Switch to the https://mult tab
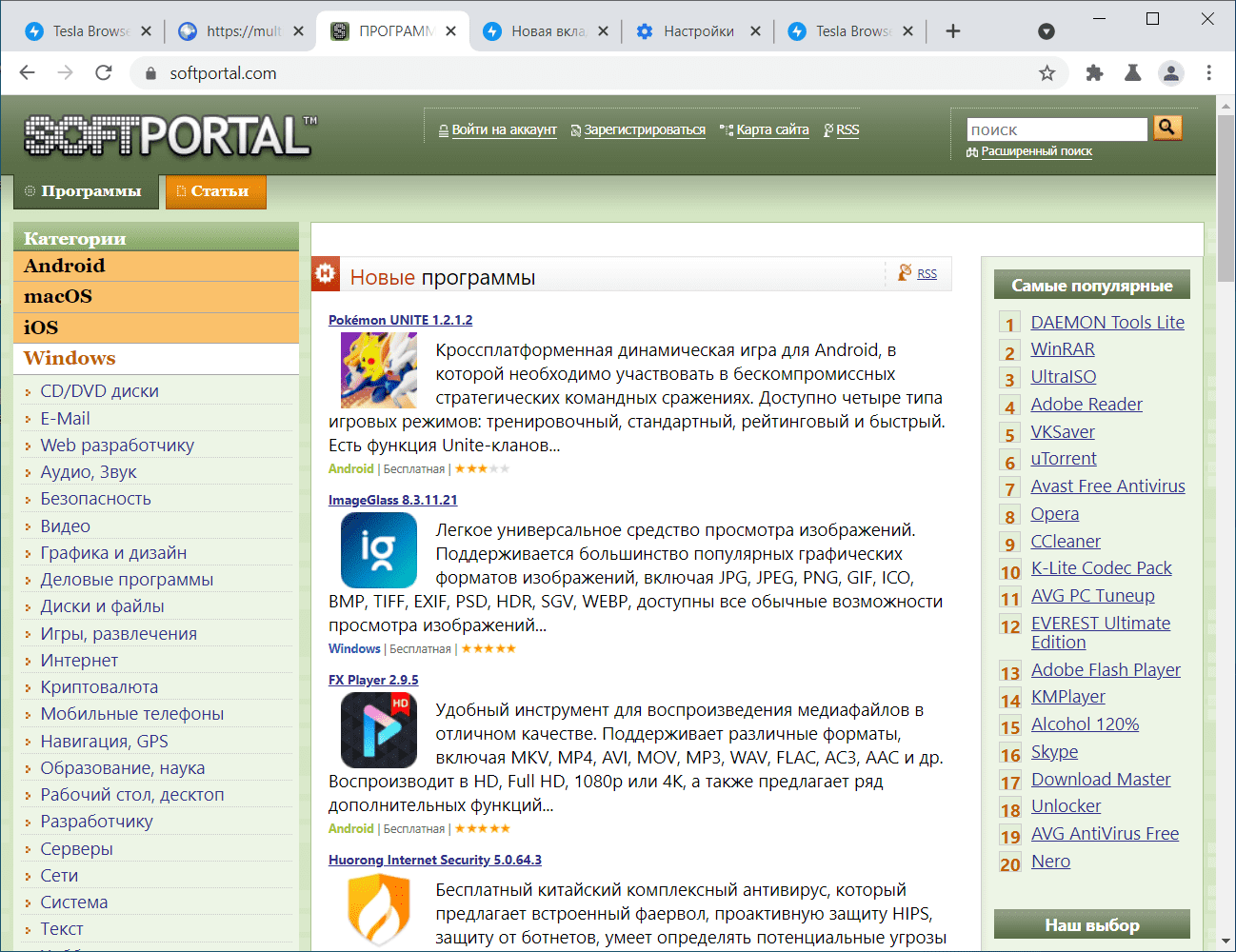Image resolution: width=1236 pixels, height=952 pixels. pos(243,31)
